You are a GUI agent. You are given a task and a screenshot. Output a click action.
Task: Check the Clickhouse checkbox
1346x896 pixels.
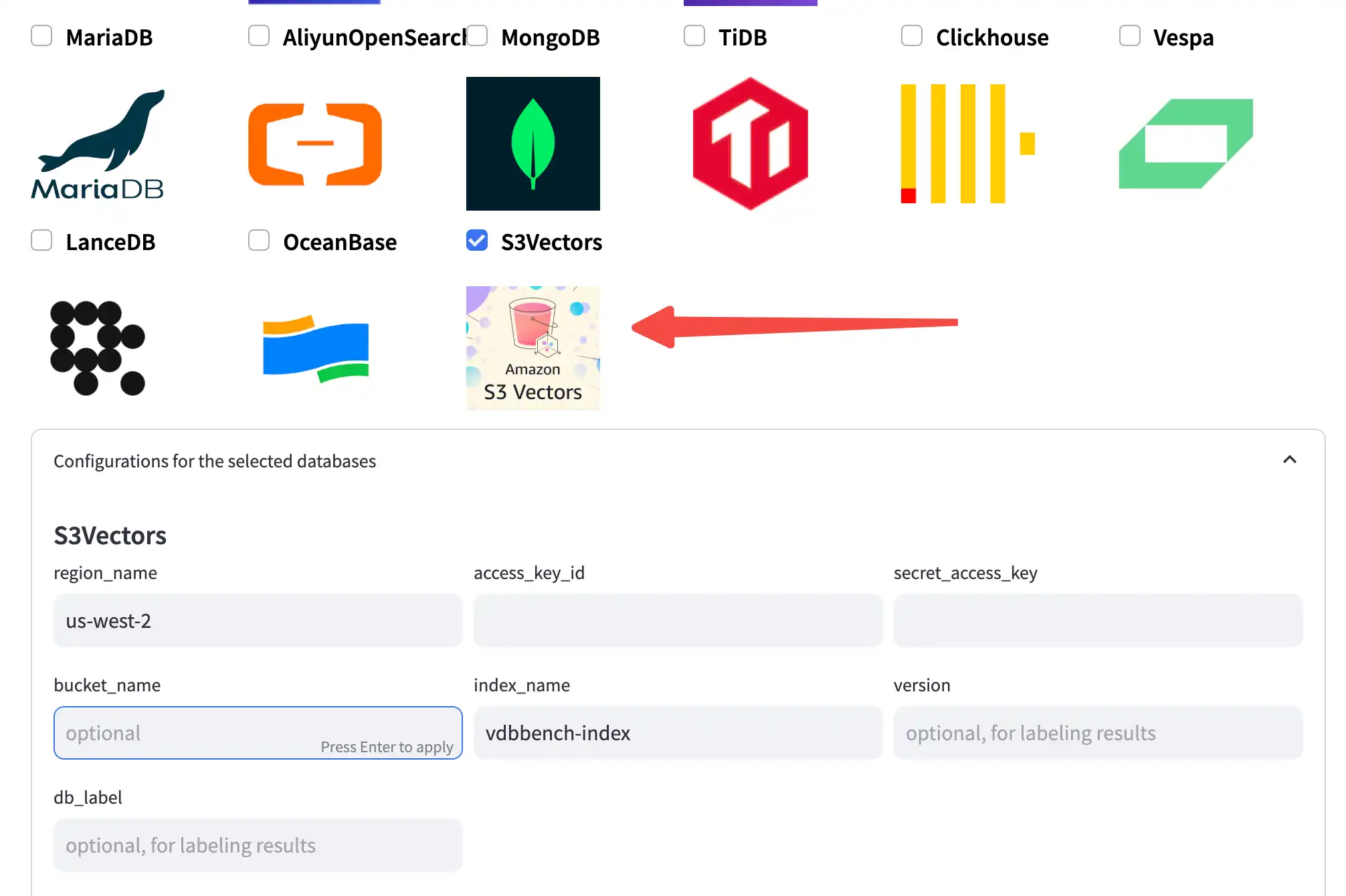pos(912,36)
